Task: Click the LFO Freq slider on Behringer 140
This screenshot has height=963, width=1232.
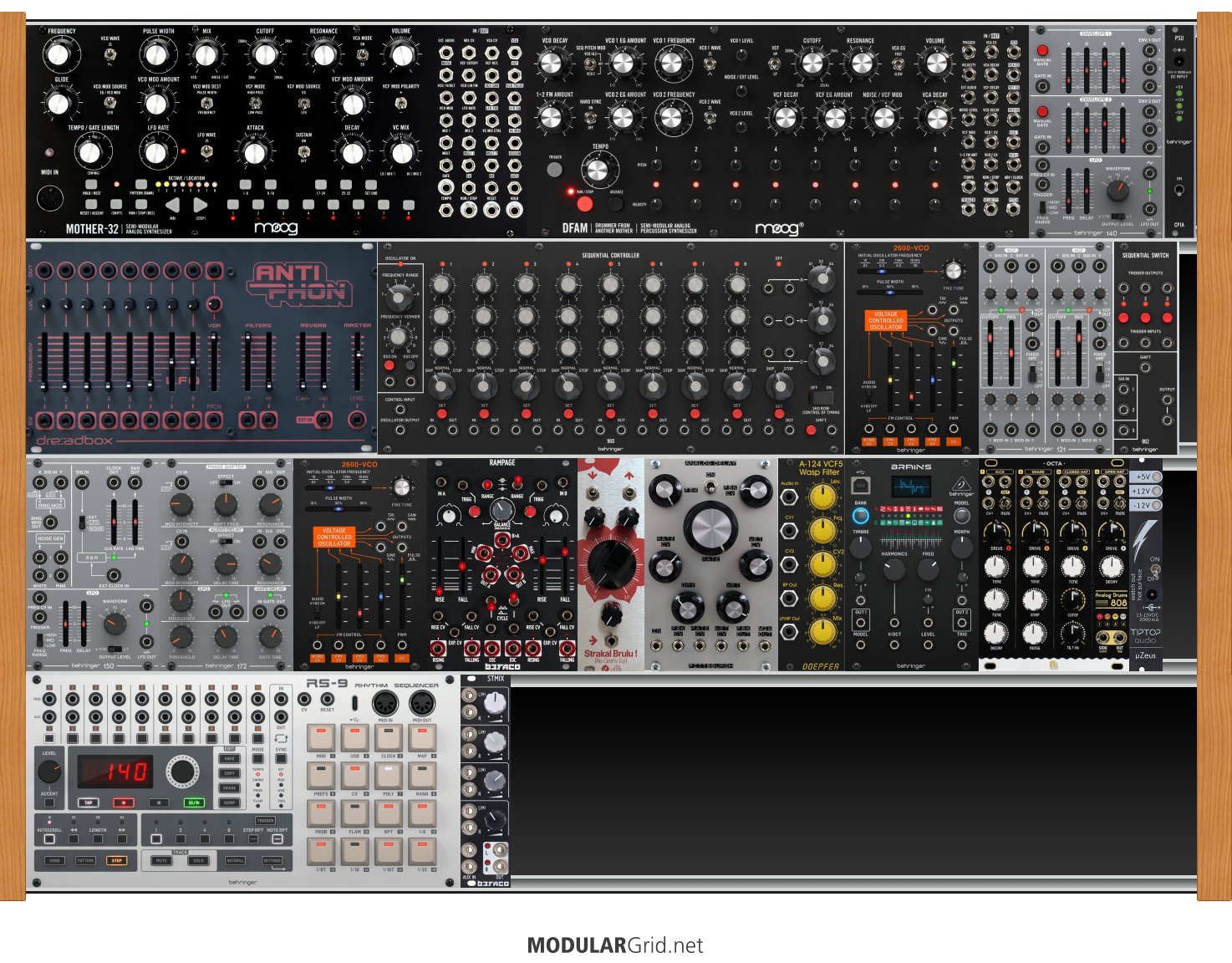Action: tap(1069, 190)
